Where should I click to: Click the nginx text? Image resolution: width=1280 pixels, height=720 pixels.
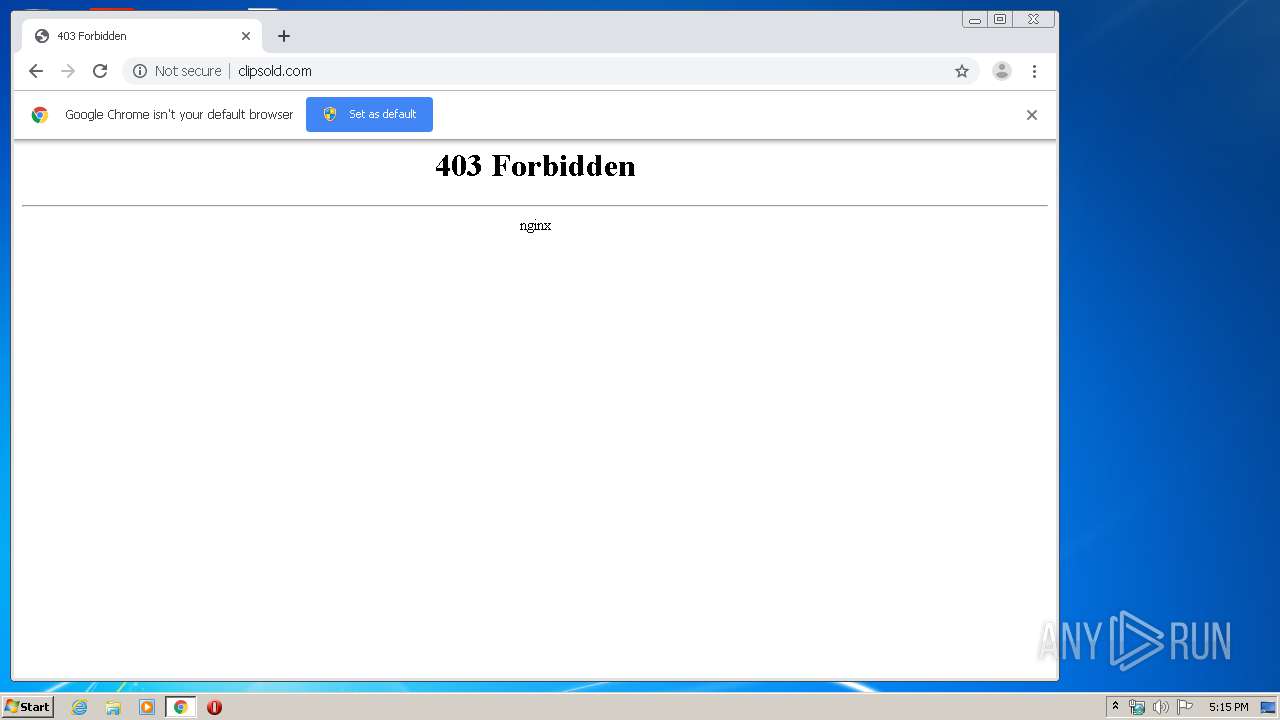pyautogui.click(x=535, y=226)
